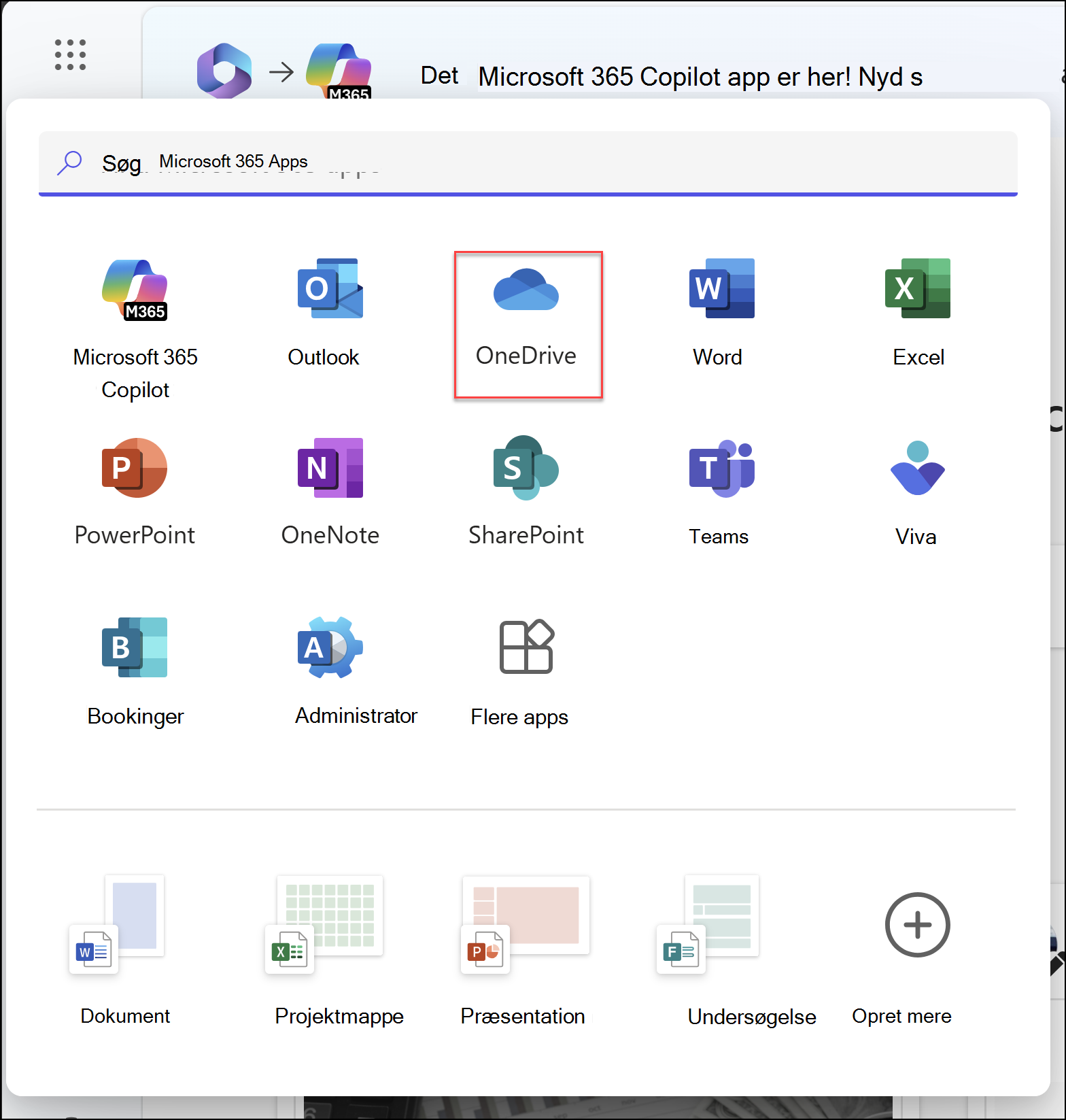
Task: Open Microsoft 365 Copilot app
Action: (x=135, y=328)
